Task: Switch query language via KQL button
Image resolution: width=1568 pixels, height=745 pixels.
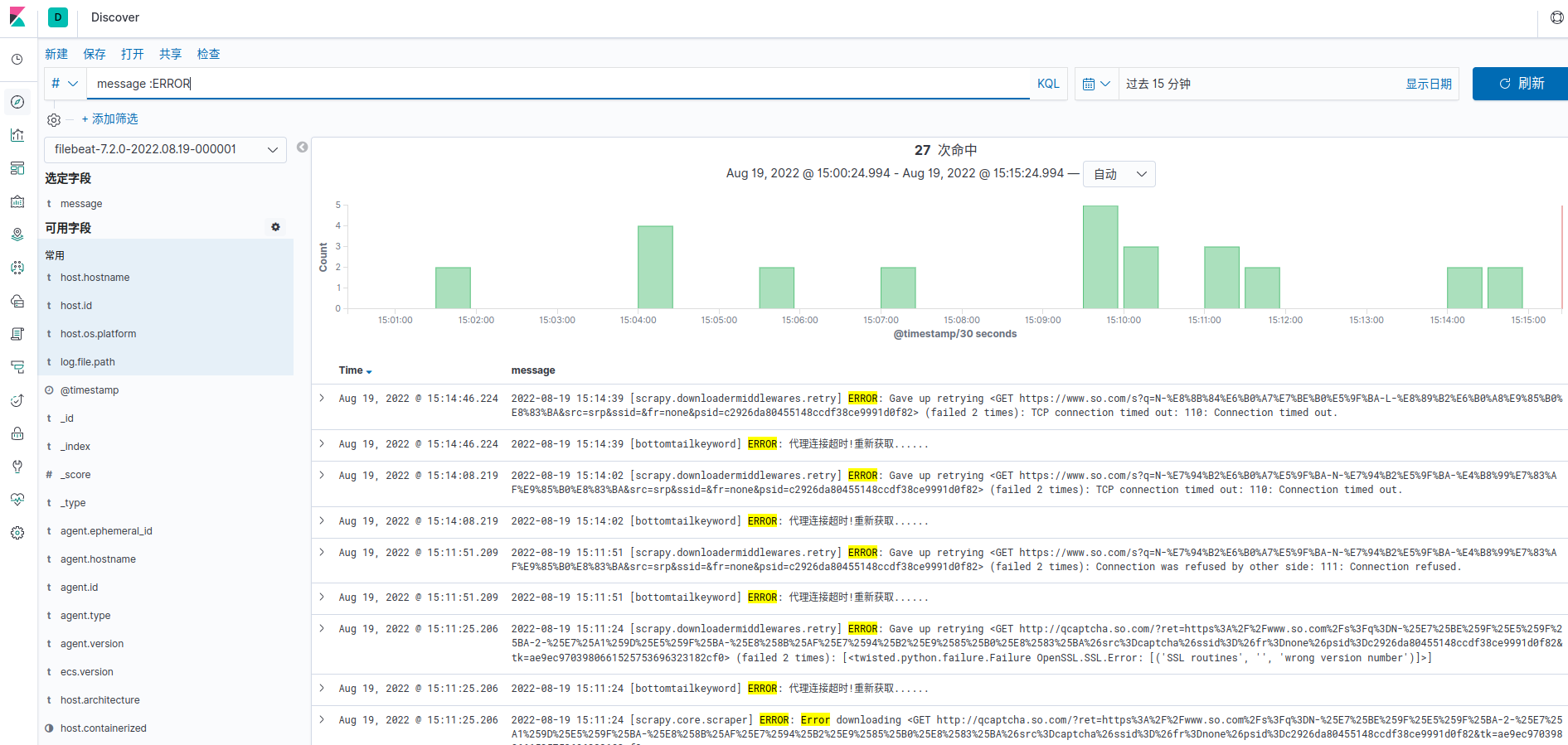Action: tap(1048, 84)
